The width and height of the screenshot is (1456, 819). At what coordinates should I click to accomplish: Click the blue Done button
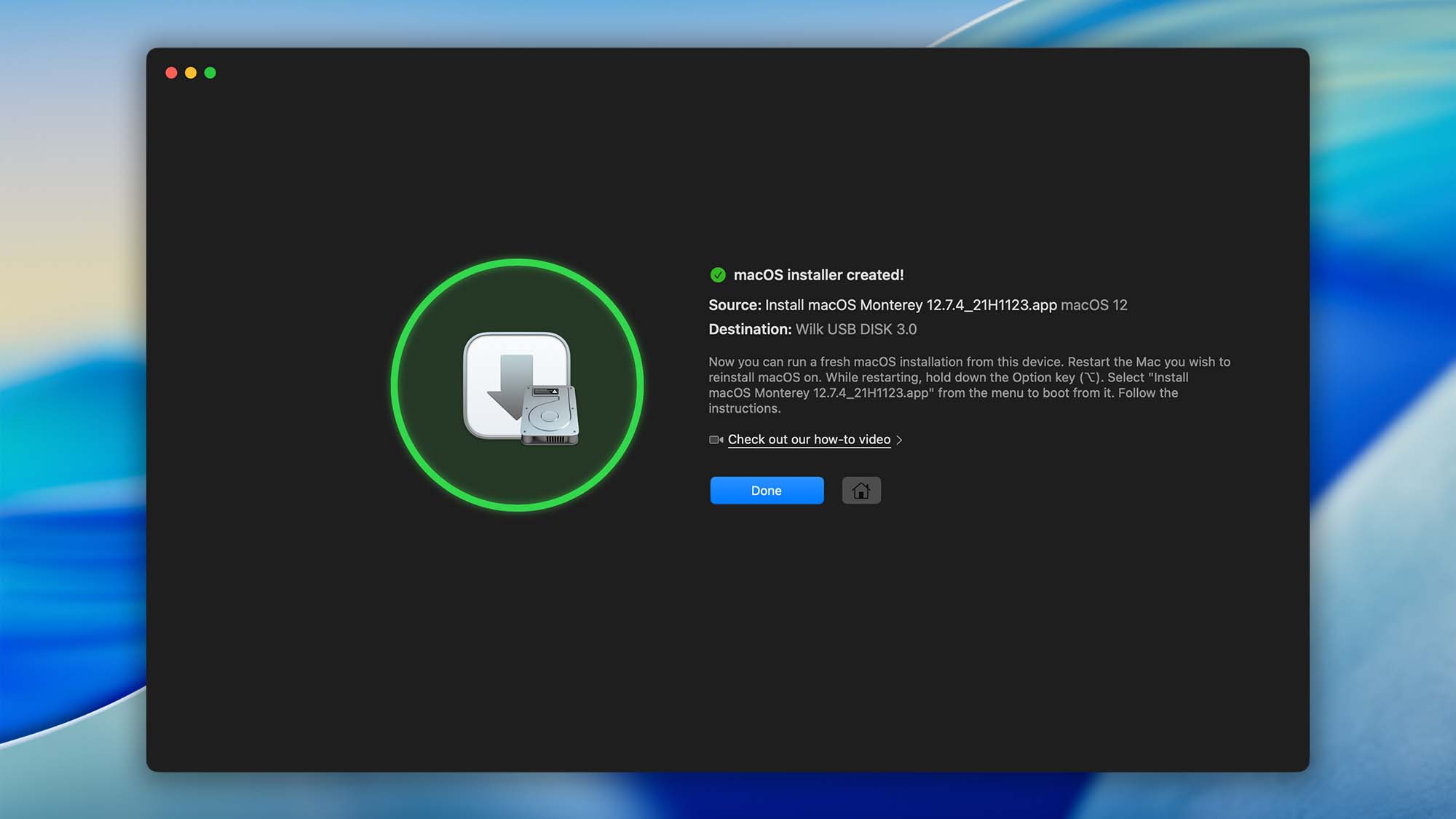[x=767, y=491]
